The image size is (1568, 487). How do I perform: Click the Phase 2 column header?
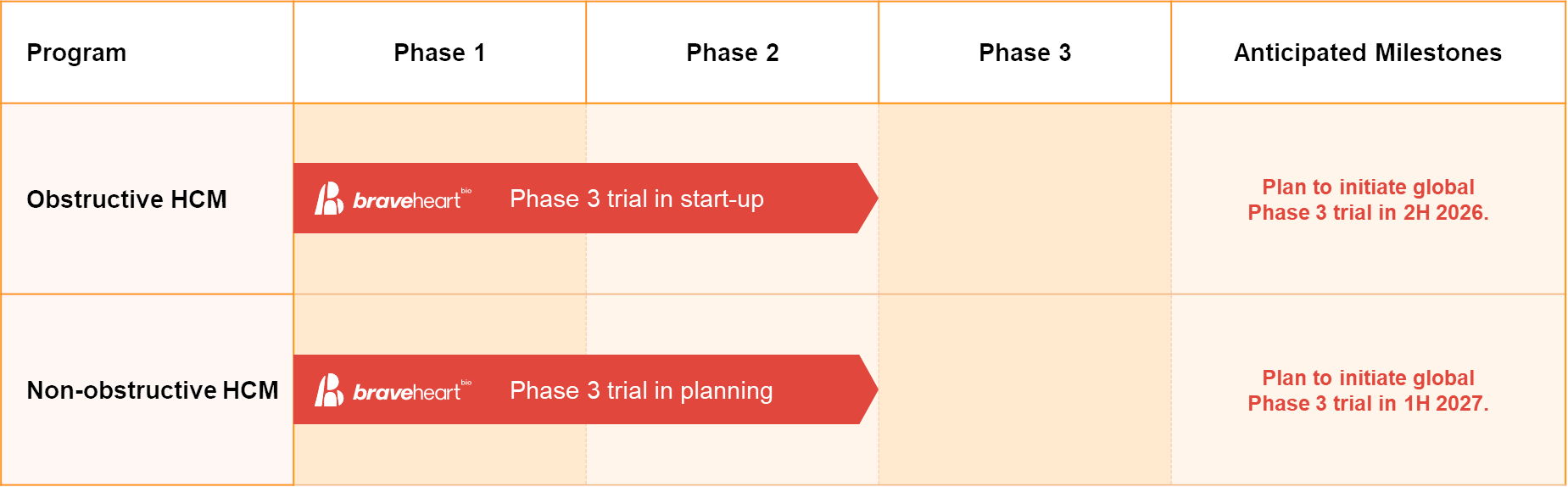pos(732,53)
